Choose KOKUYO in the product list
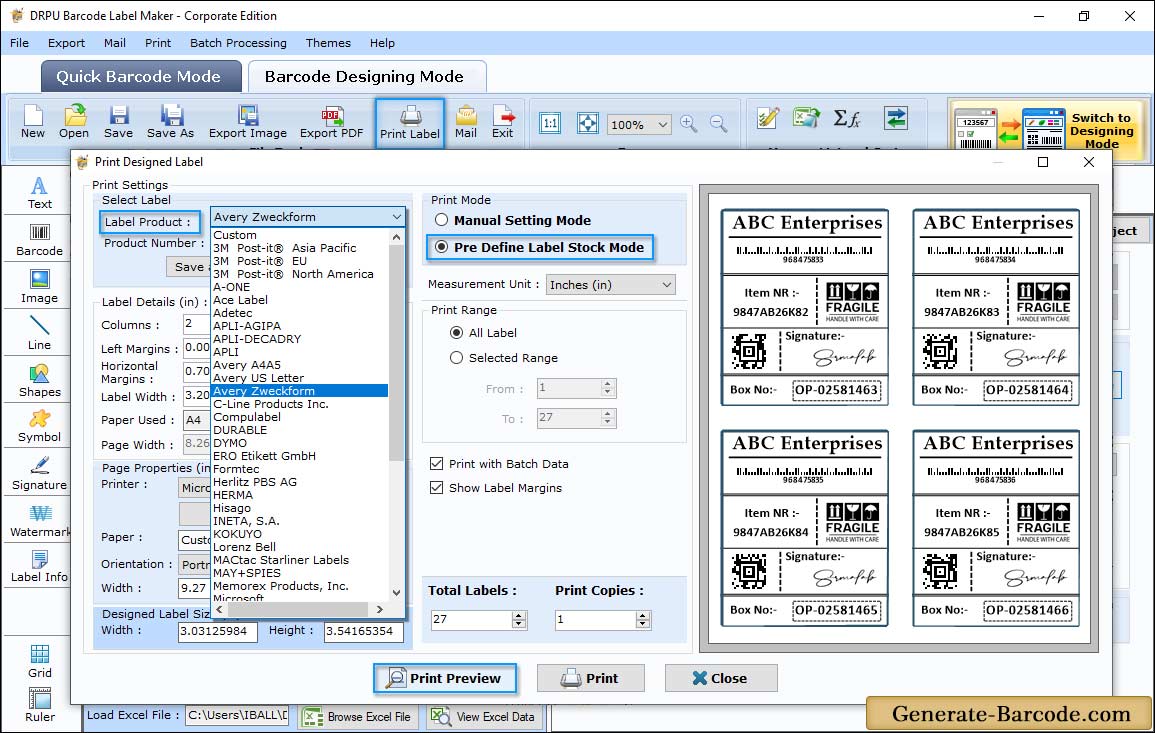1155x733 pixels. coord(237,534)
